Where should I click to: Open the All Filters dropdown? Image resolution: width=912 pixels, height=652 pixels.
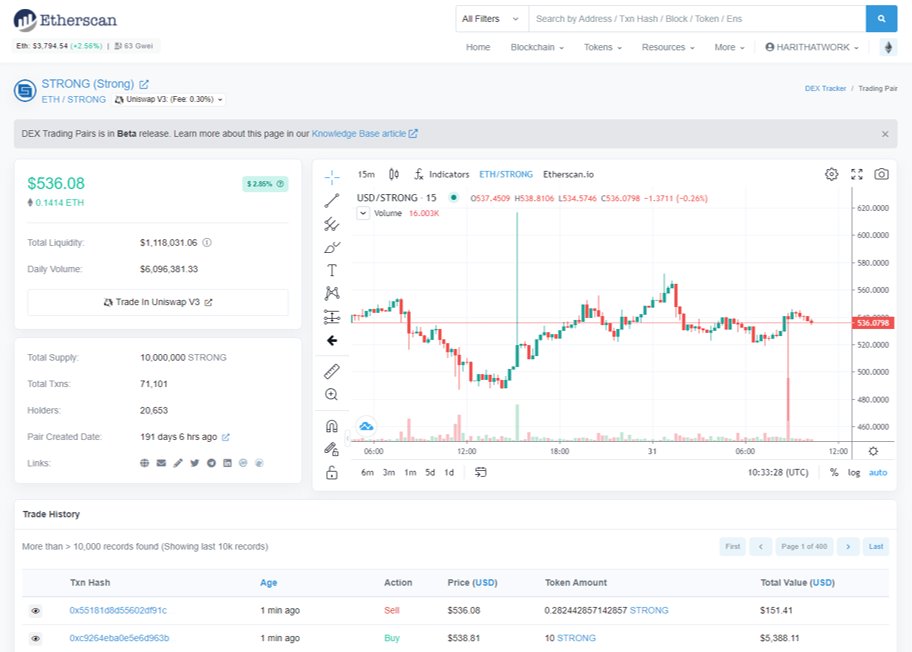[x=492, y=19]
